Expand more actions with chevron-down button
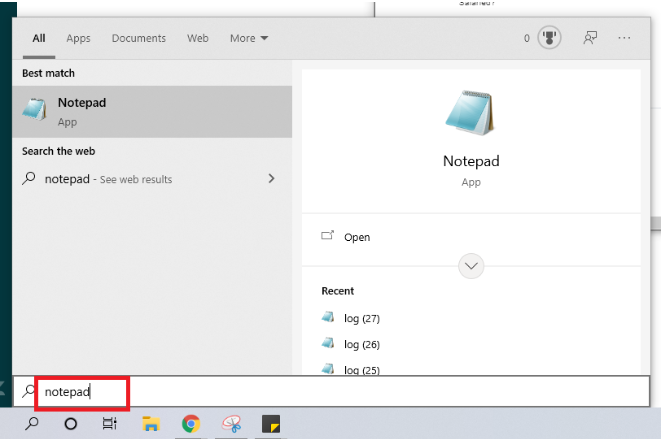 point(471,266)
